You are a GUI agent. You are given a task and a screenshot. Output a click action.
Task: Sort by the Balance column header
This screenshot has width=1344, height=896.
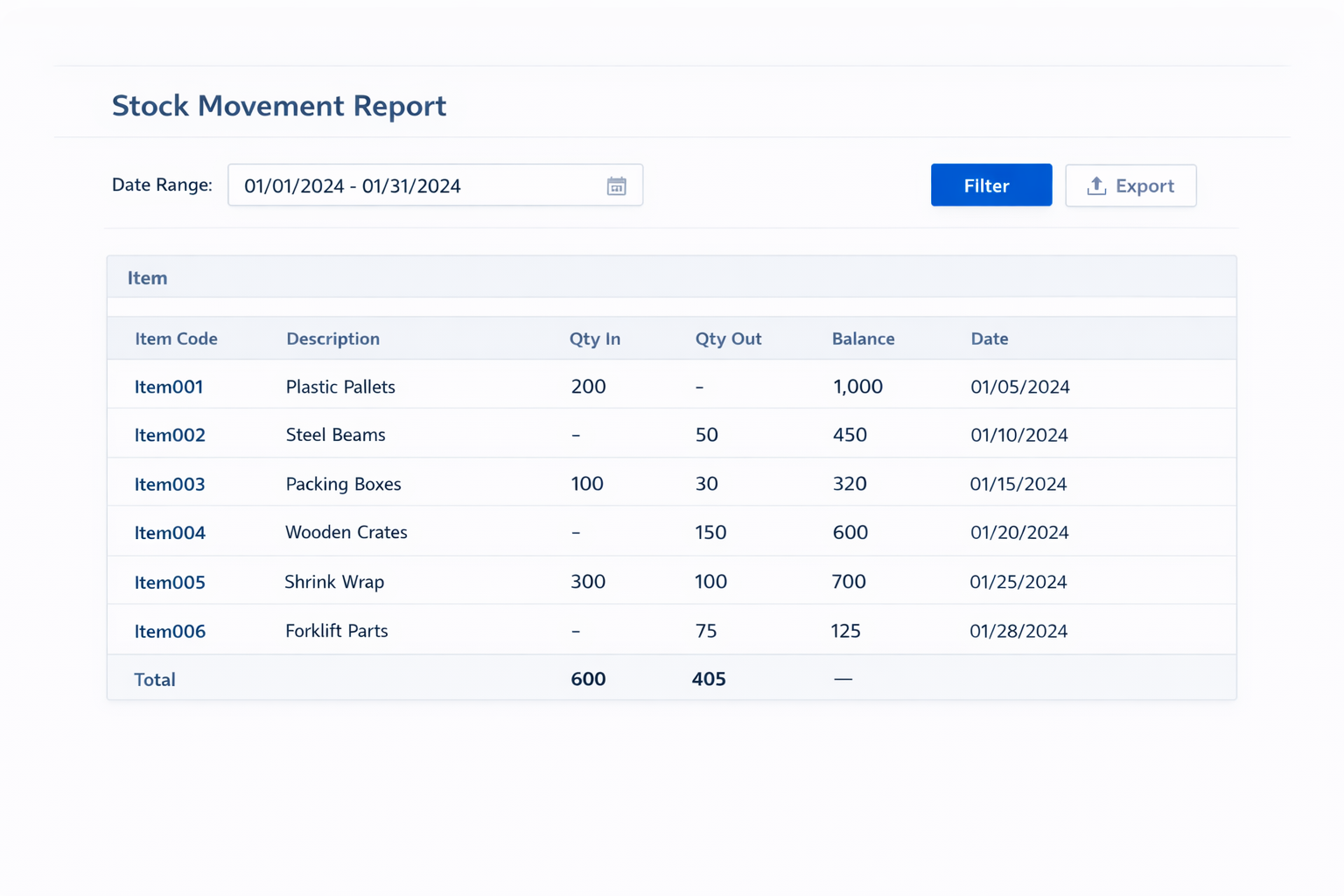pos(863,339)
